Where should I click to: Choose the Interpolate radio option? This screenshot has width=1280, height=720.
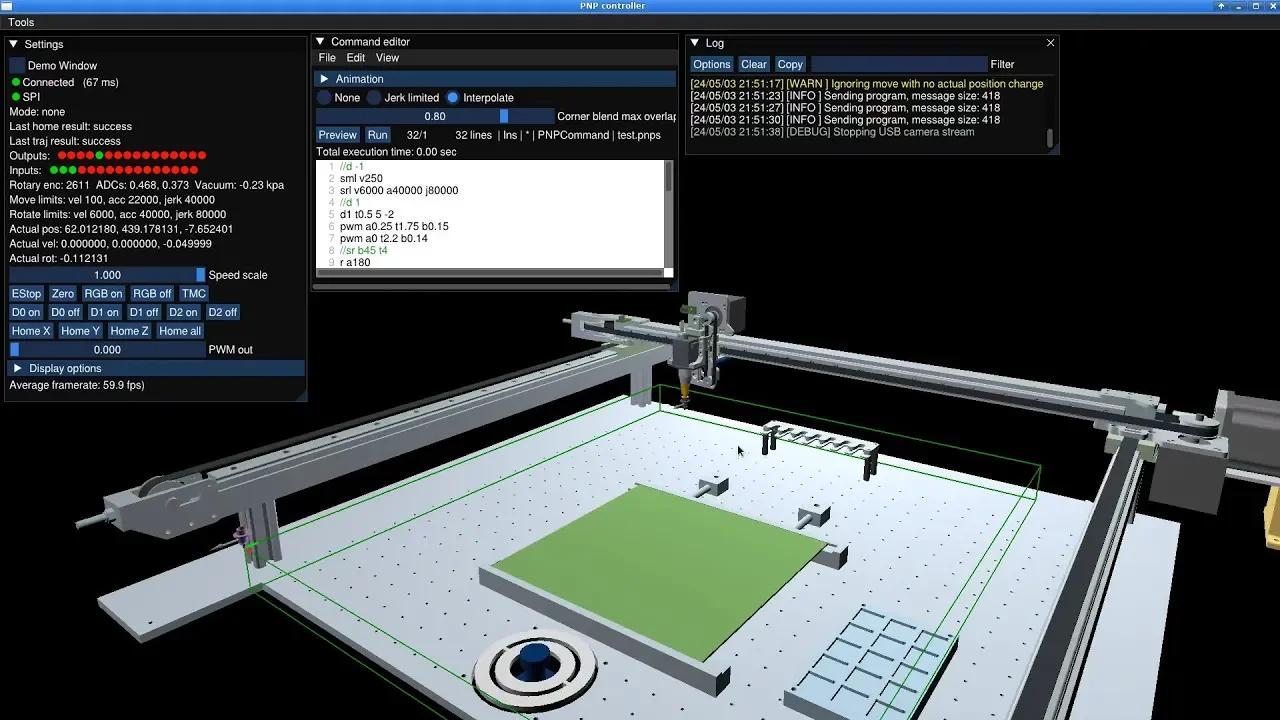[x=453, y=98]
